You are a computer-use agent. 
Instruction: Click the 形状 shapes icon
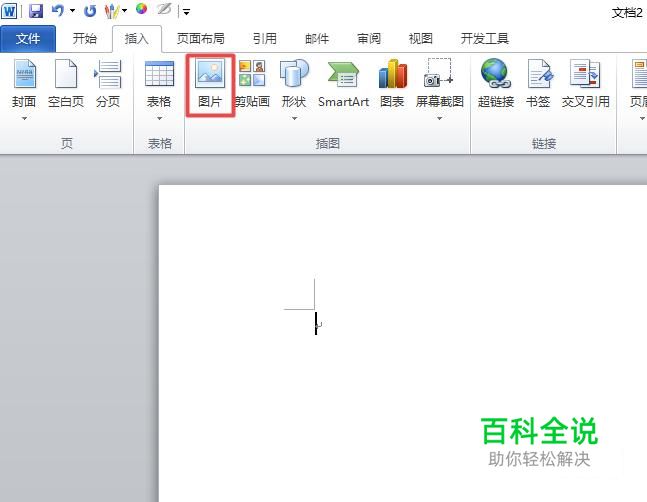click(294, 73)
